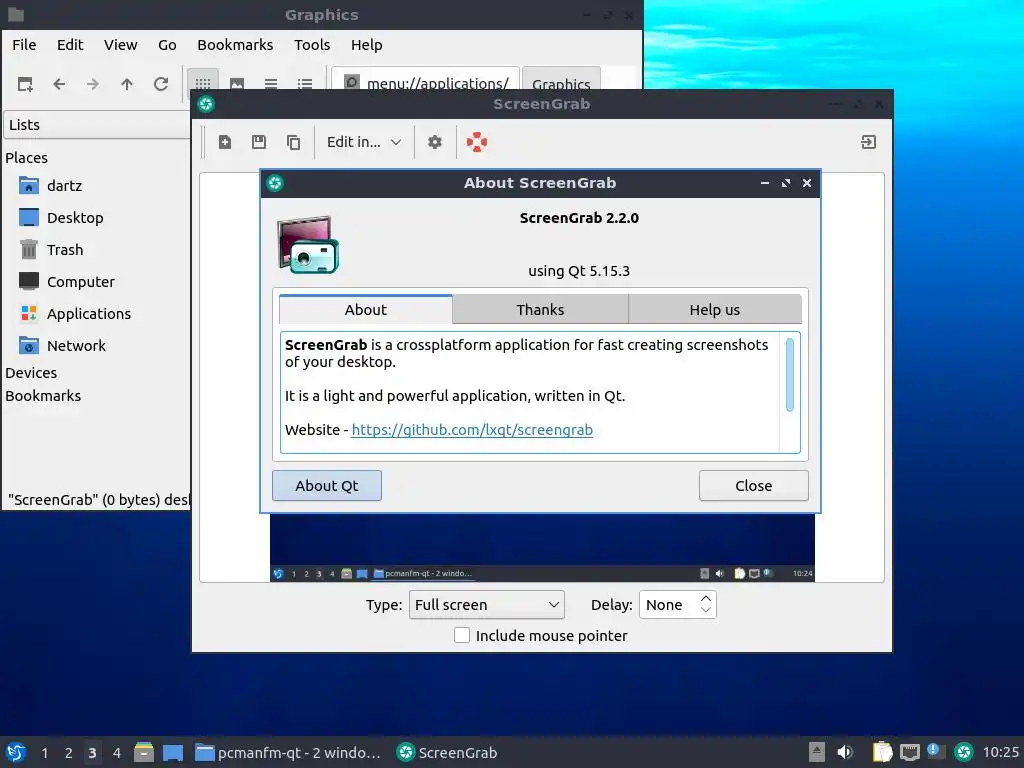The width and height of the screenshot is (1024, 768).
Task: Open Trash in Places sidebar
Action: [x=51, y=249]
